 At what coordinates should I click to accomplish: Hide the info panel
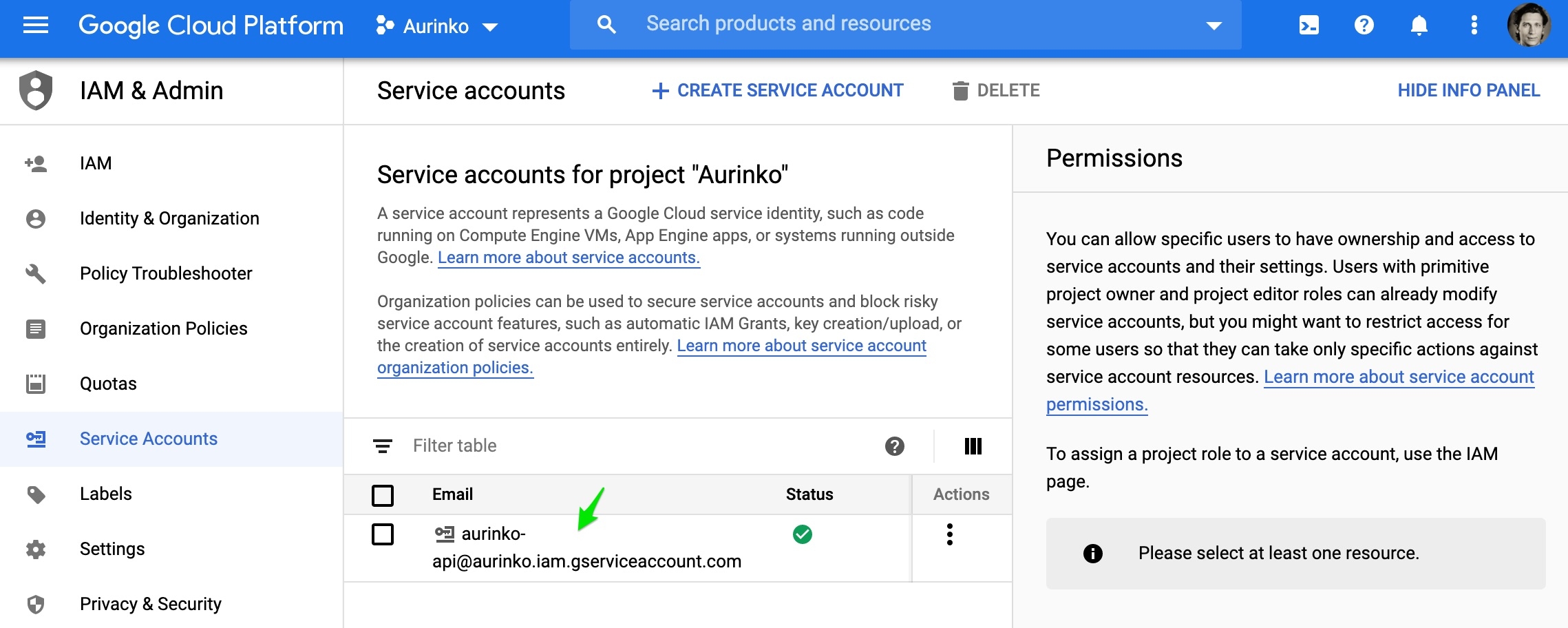(1468, 90)
